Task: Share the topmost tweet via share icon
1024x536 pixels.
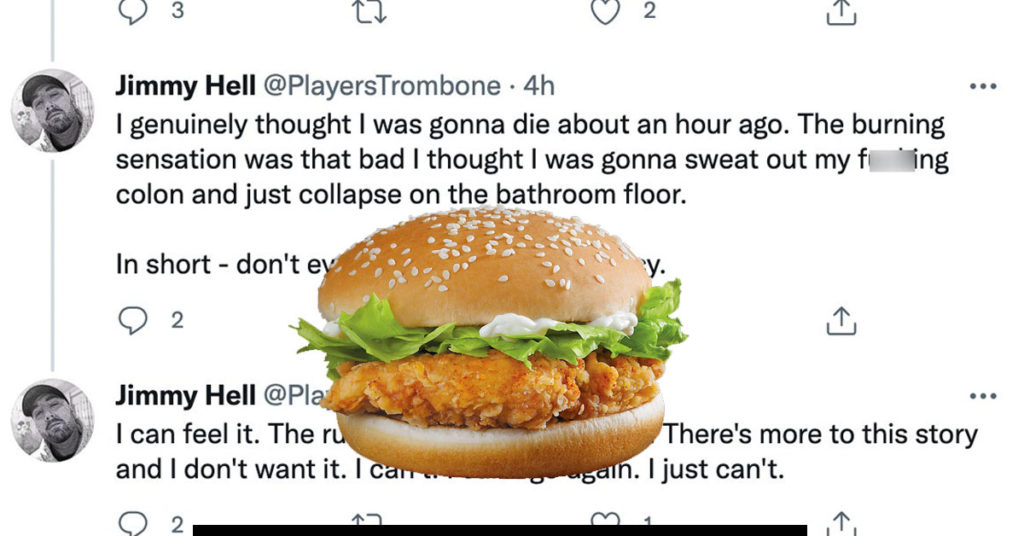Action: (841, 12)
